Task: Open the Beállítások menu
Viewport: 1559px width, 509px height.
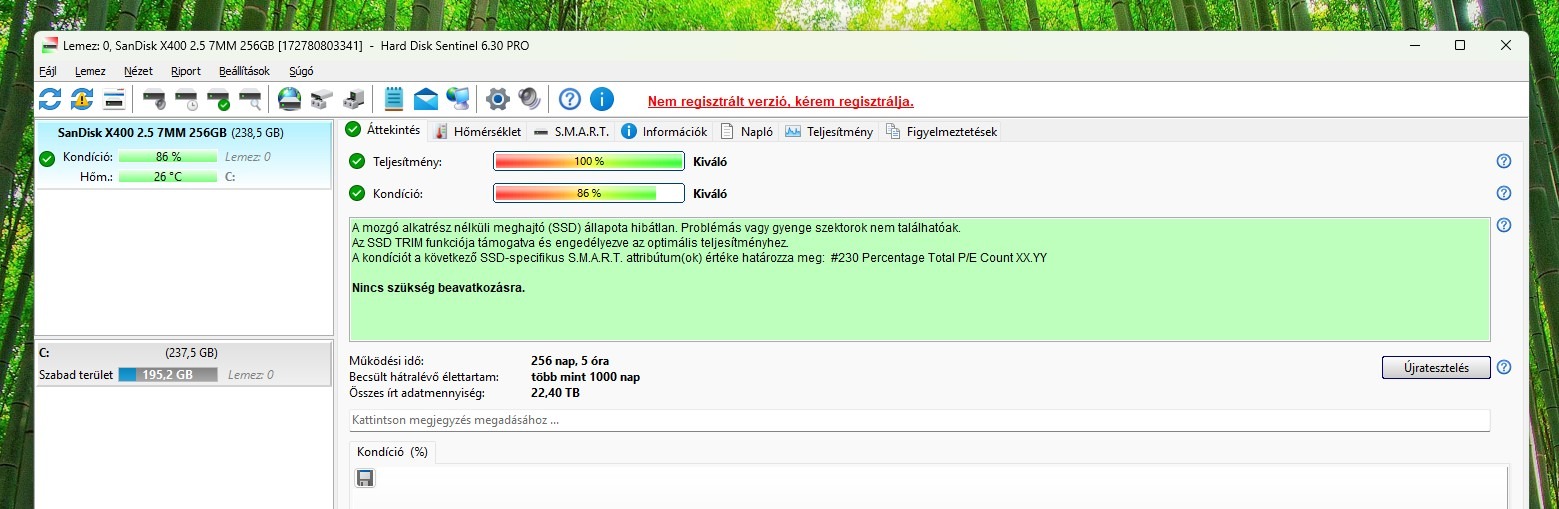Action: click(x=244, y=71)
